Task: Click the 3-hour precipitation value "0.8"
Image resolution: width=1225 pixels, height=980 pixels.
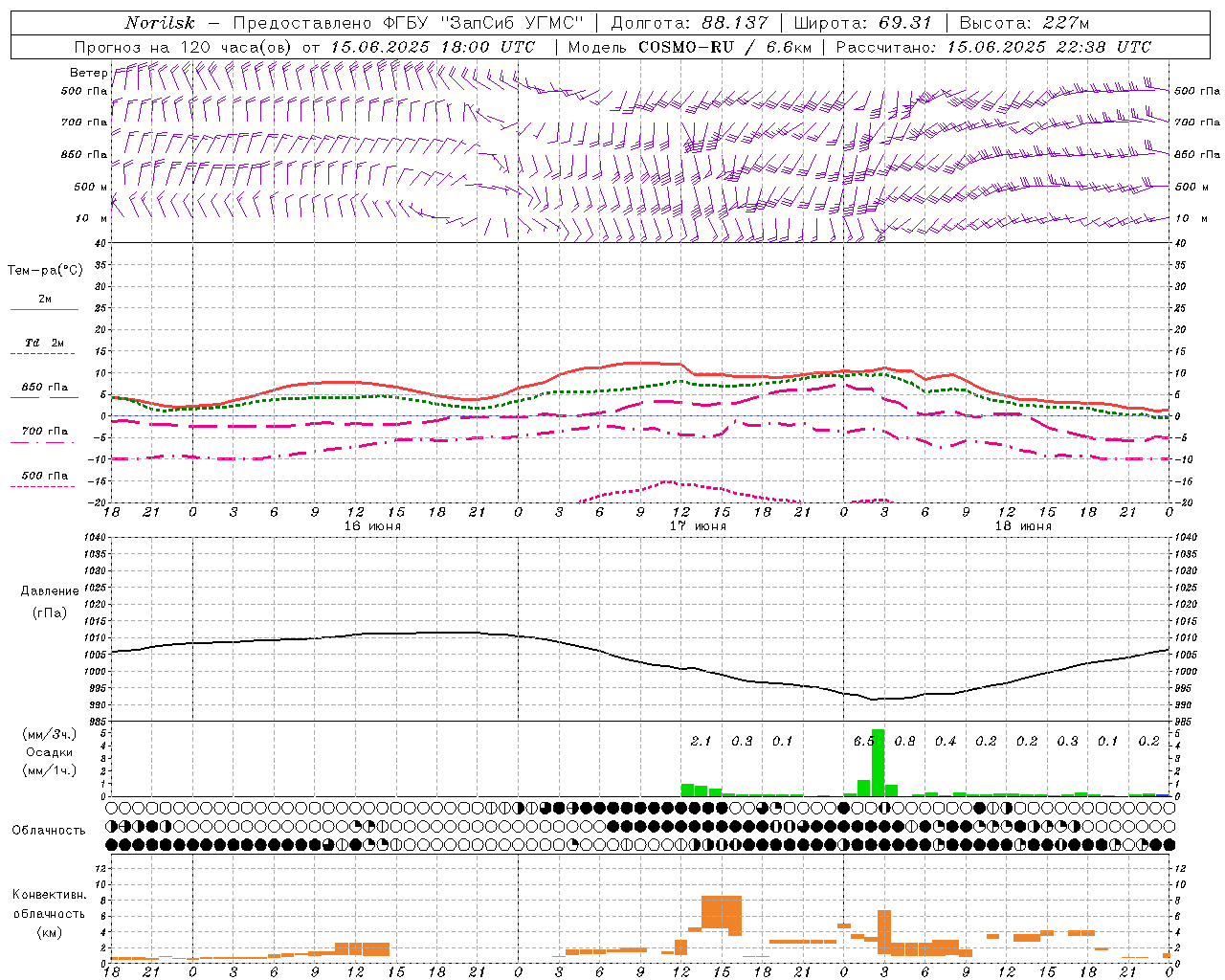Action: click(x=904, y=742)
